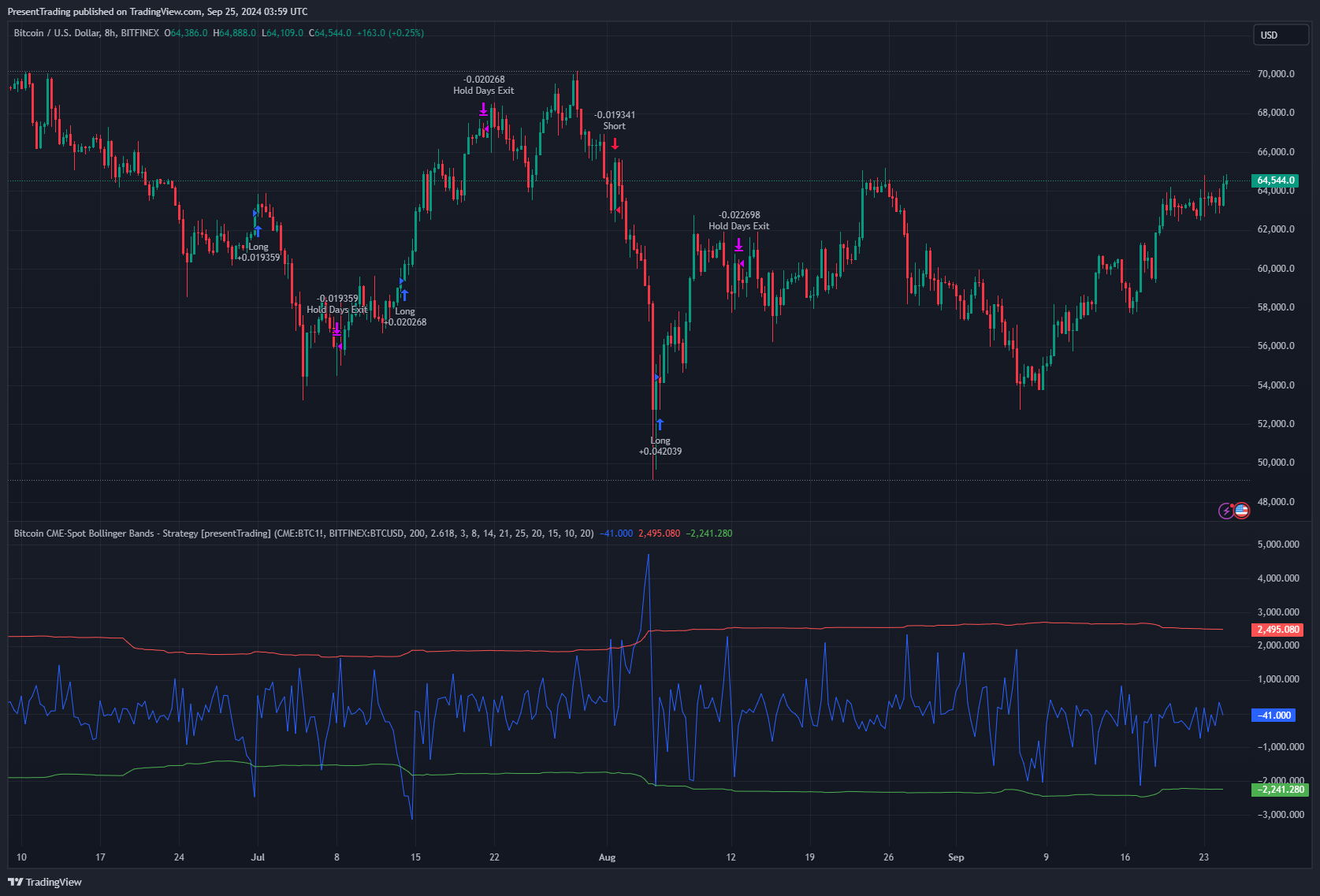The width and height of the screenshot is (1320, 896).
Task: Click the blue -41.000 axis value label
Action: (x=1274, y=716)
